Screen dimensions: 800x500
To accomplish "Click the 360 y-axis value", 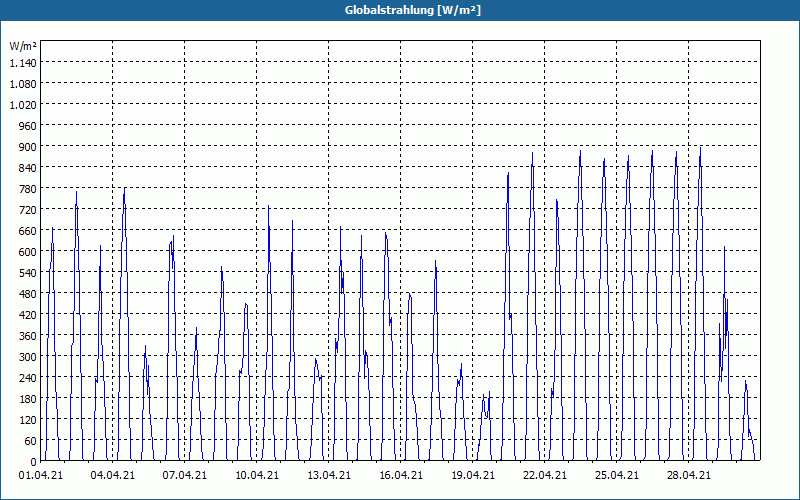I will [x=28, y=336].
